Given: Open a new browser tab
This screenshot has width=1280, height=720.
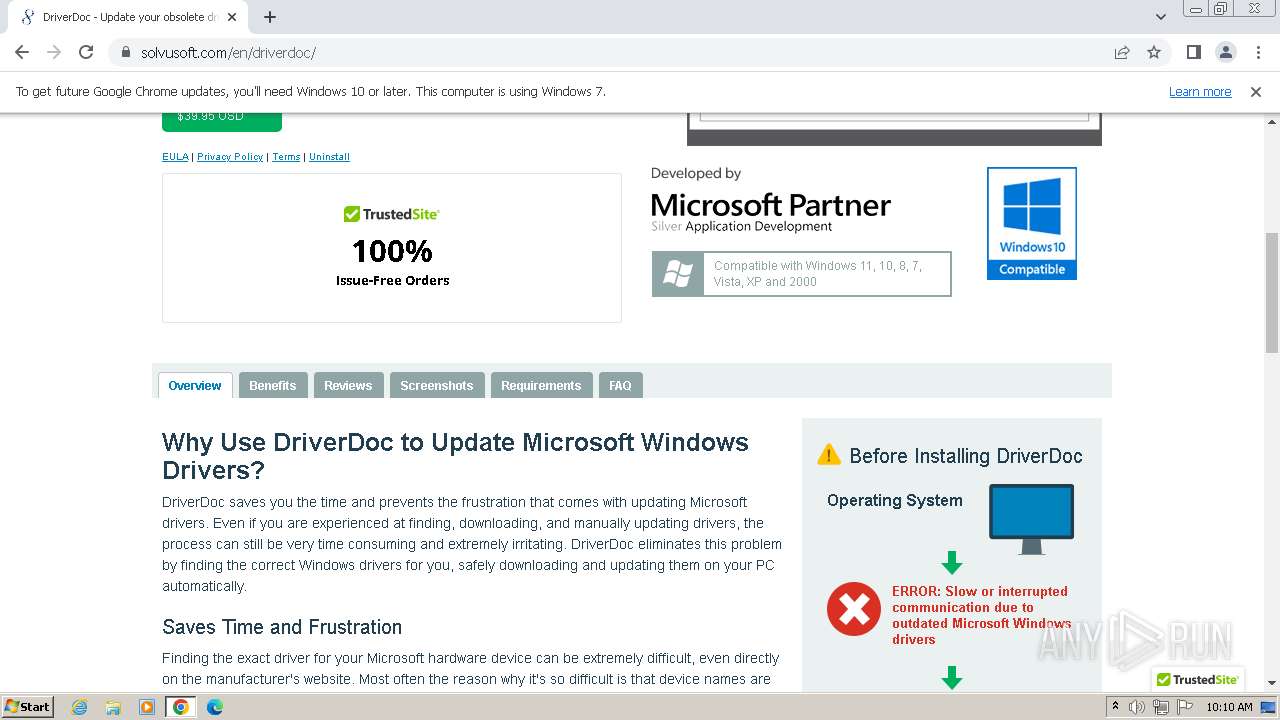Looking at the screenshot, I should [270, 17].
